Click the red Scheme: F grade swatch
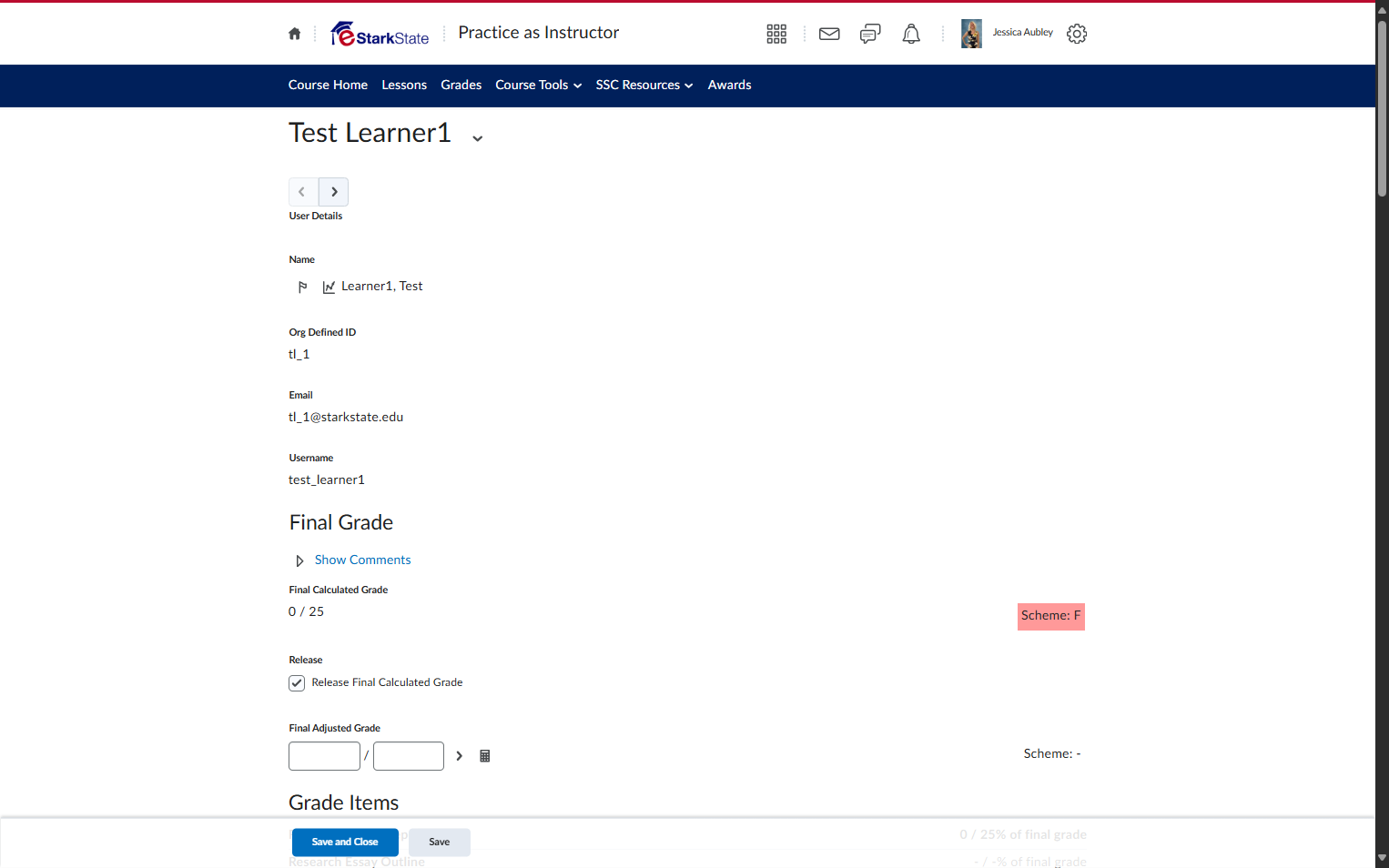1389x868 pixels. [1051, 617]
